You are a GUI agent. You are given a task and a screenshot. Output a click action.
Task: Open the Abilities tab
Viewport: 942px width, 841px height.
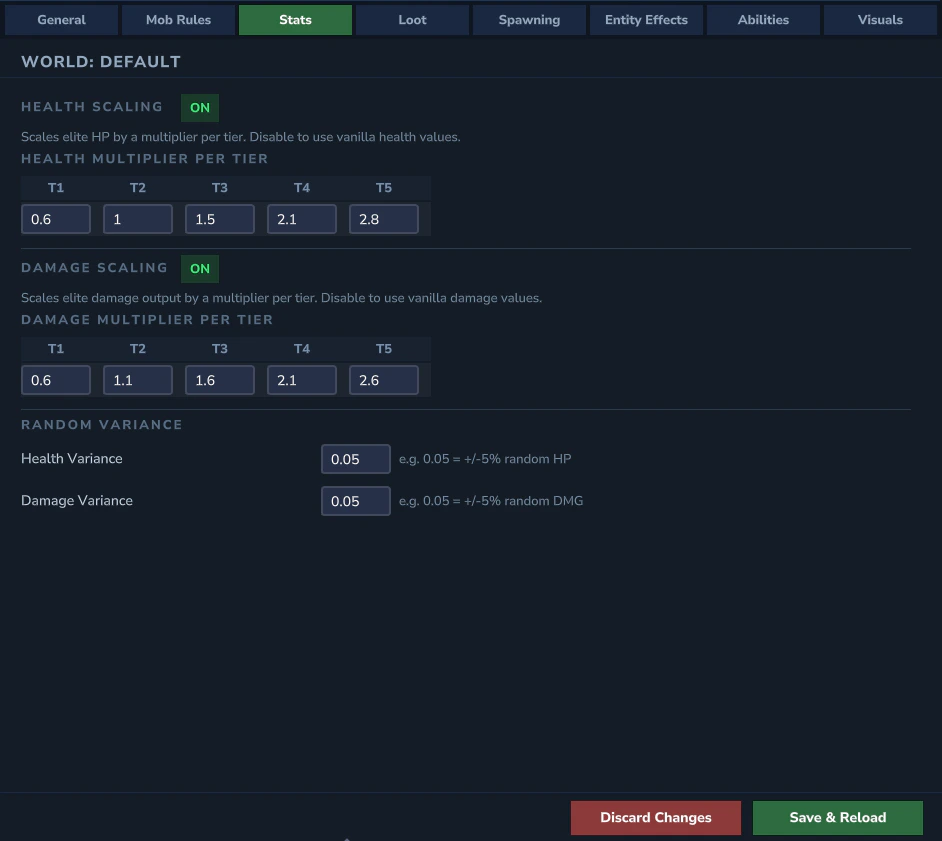(x=763, y=19)
